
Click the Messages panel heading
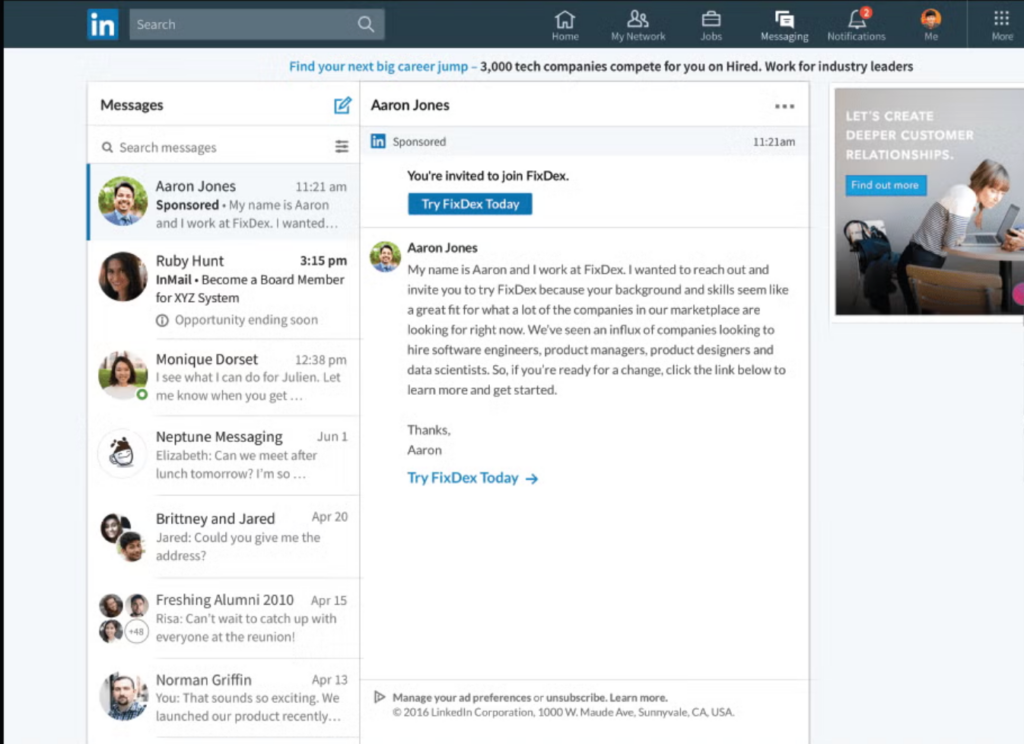132,105
